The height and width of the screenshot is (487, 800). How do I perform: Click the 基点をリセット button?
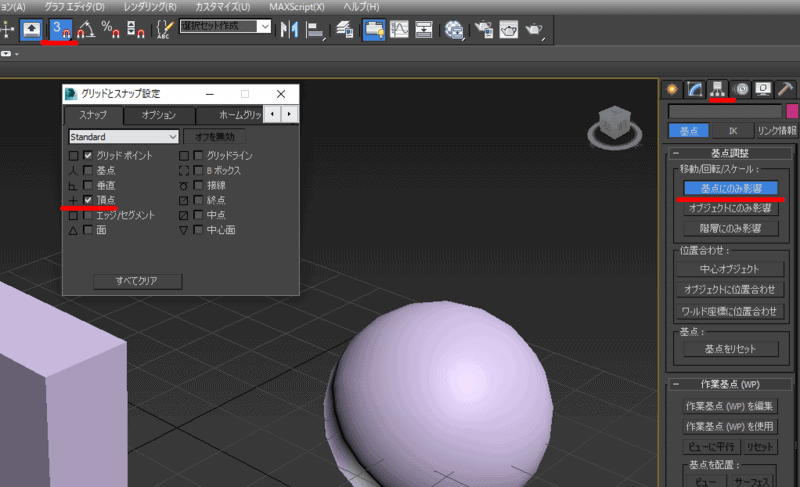[x=729, y=349]
